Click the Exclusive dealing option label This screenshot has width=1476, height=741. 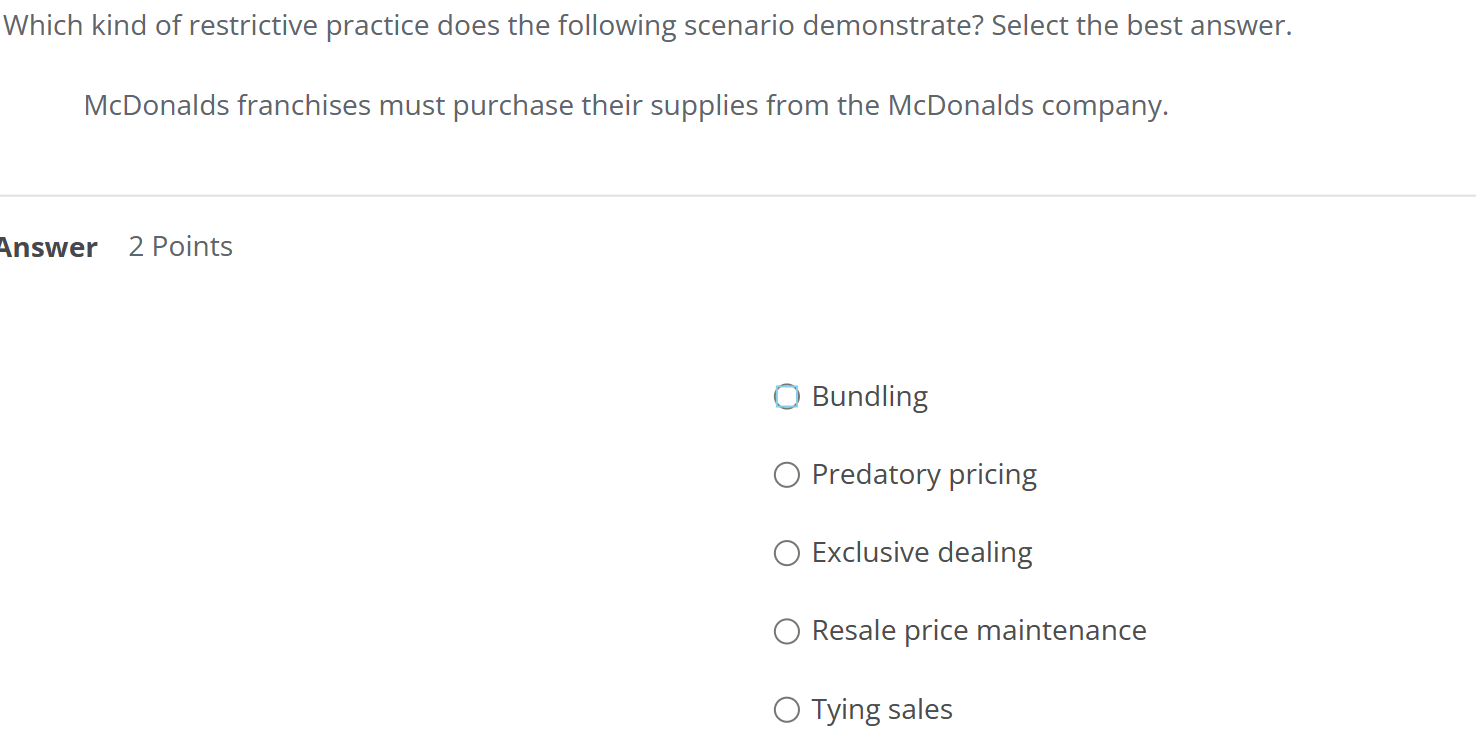(x=920, y=552)
